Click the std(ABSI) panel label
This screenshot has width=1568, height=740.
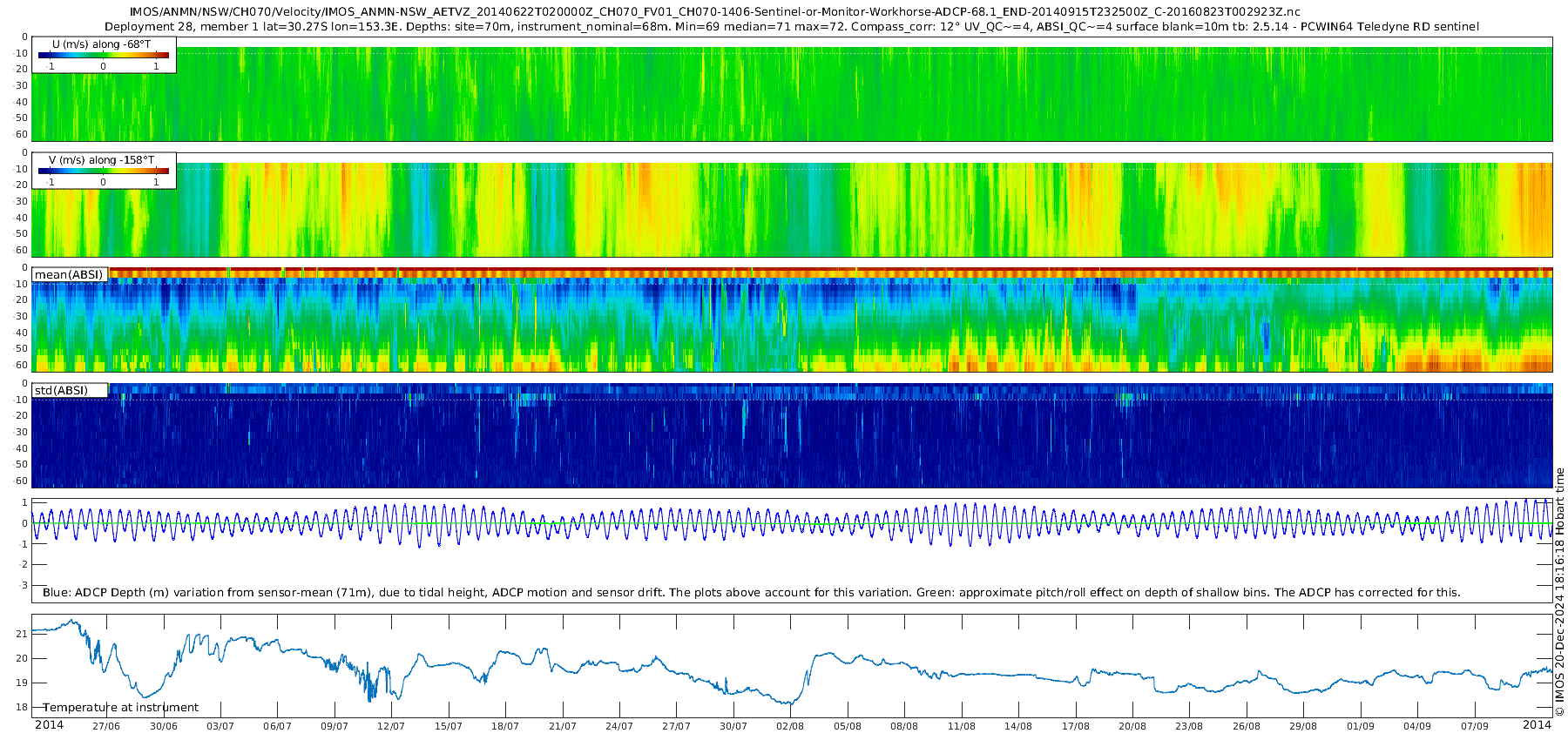tap(70, 390)
